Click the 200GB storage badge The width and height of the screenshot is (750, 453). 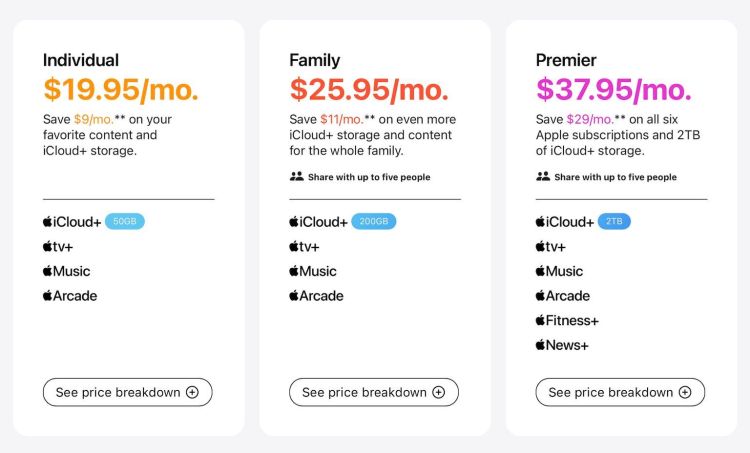(373, 222)
